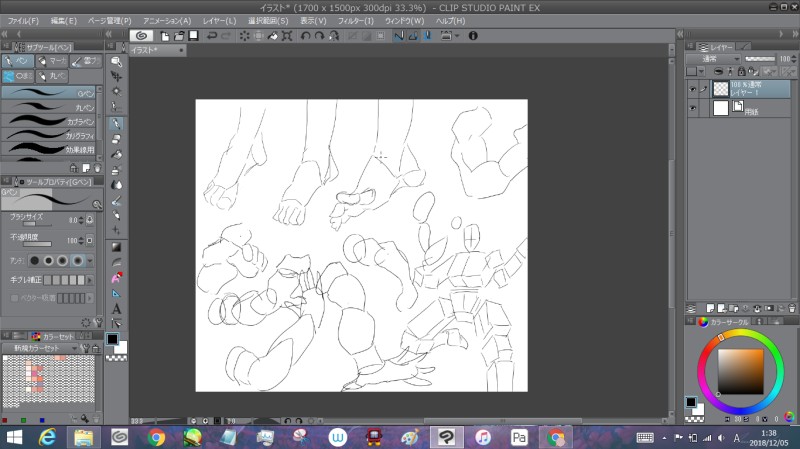Select the 丸ペン sub tool
Viewport: 800px width, 449px height.
(49, 107)
